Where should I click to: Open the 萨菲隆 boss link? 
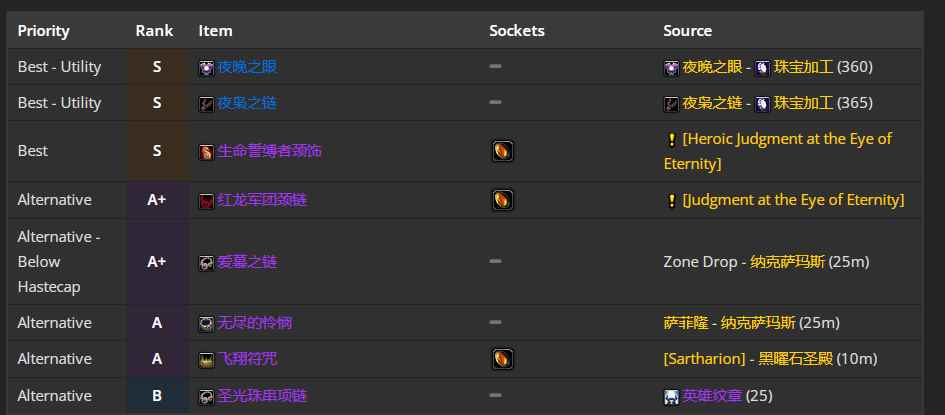686,323
